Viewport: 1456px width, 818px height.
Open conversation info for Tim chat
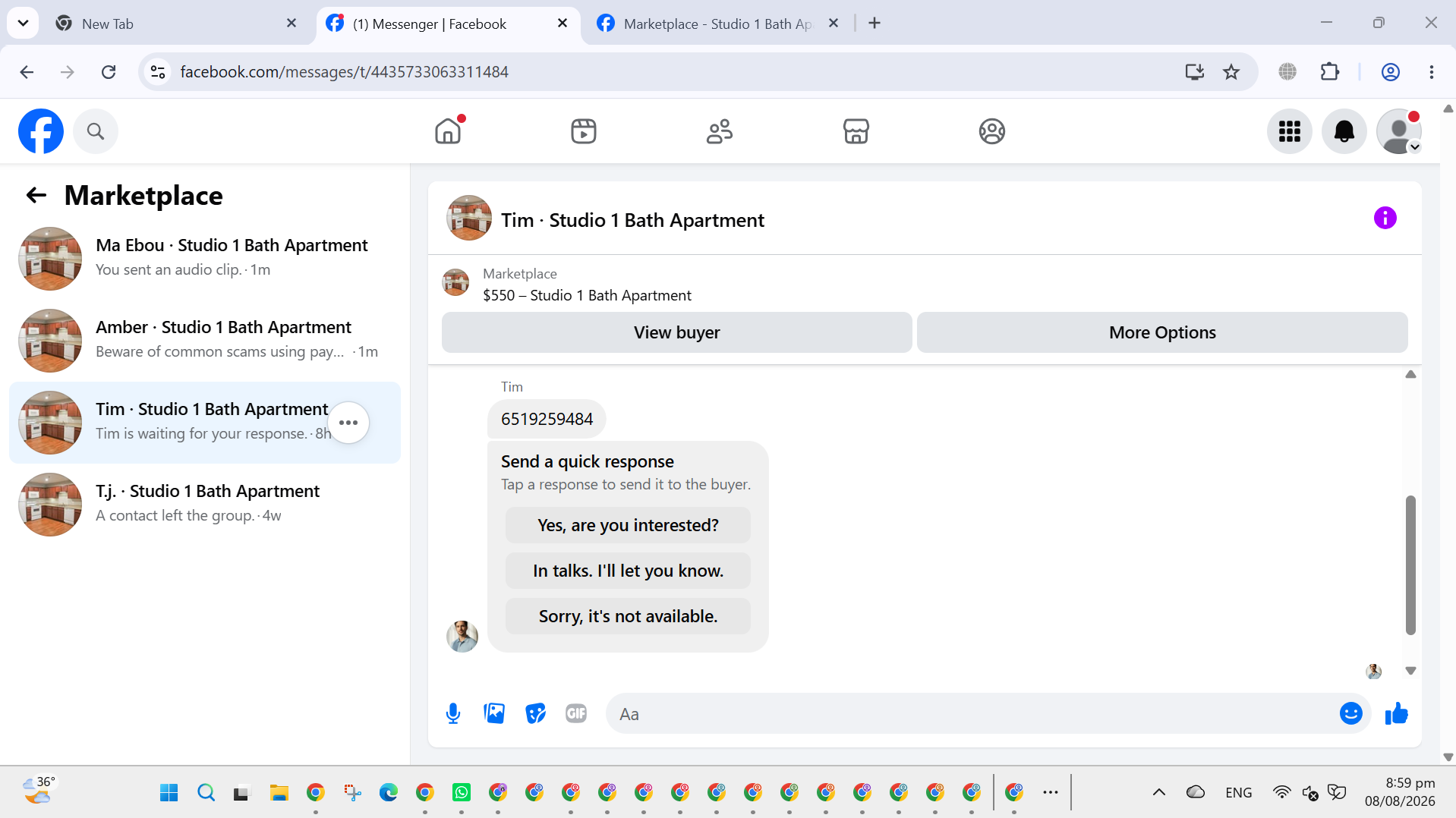(1385, 219)
